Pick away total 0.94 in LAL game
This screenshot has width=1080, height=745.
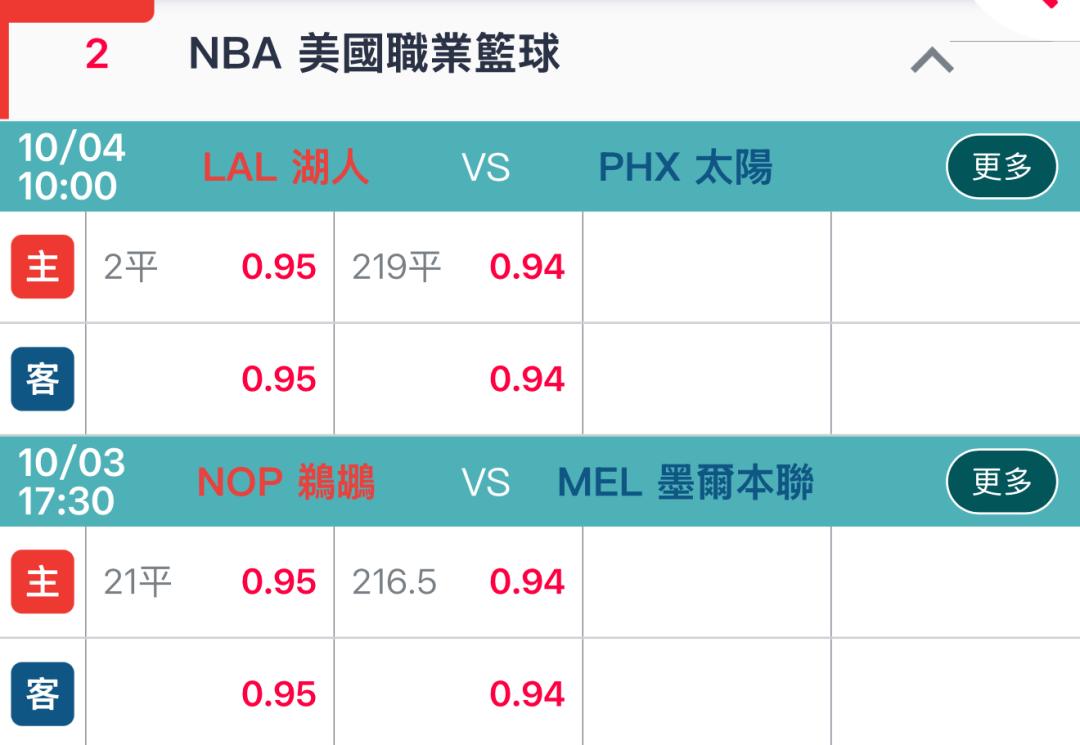(458, 379)
